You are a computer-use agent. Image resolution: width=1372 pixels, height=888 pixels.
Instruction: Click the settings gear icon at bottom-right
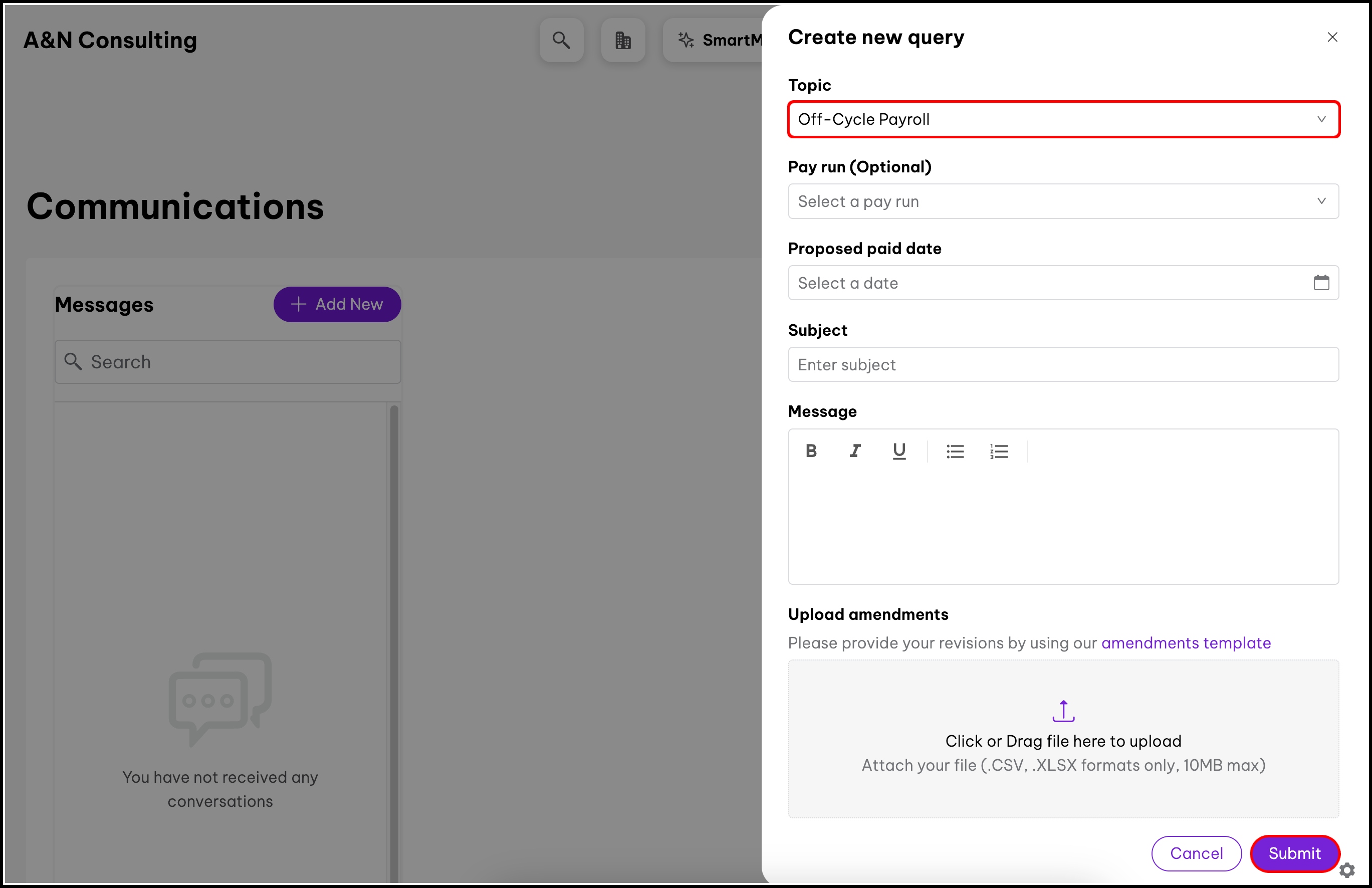[1346, 869]
